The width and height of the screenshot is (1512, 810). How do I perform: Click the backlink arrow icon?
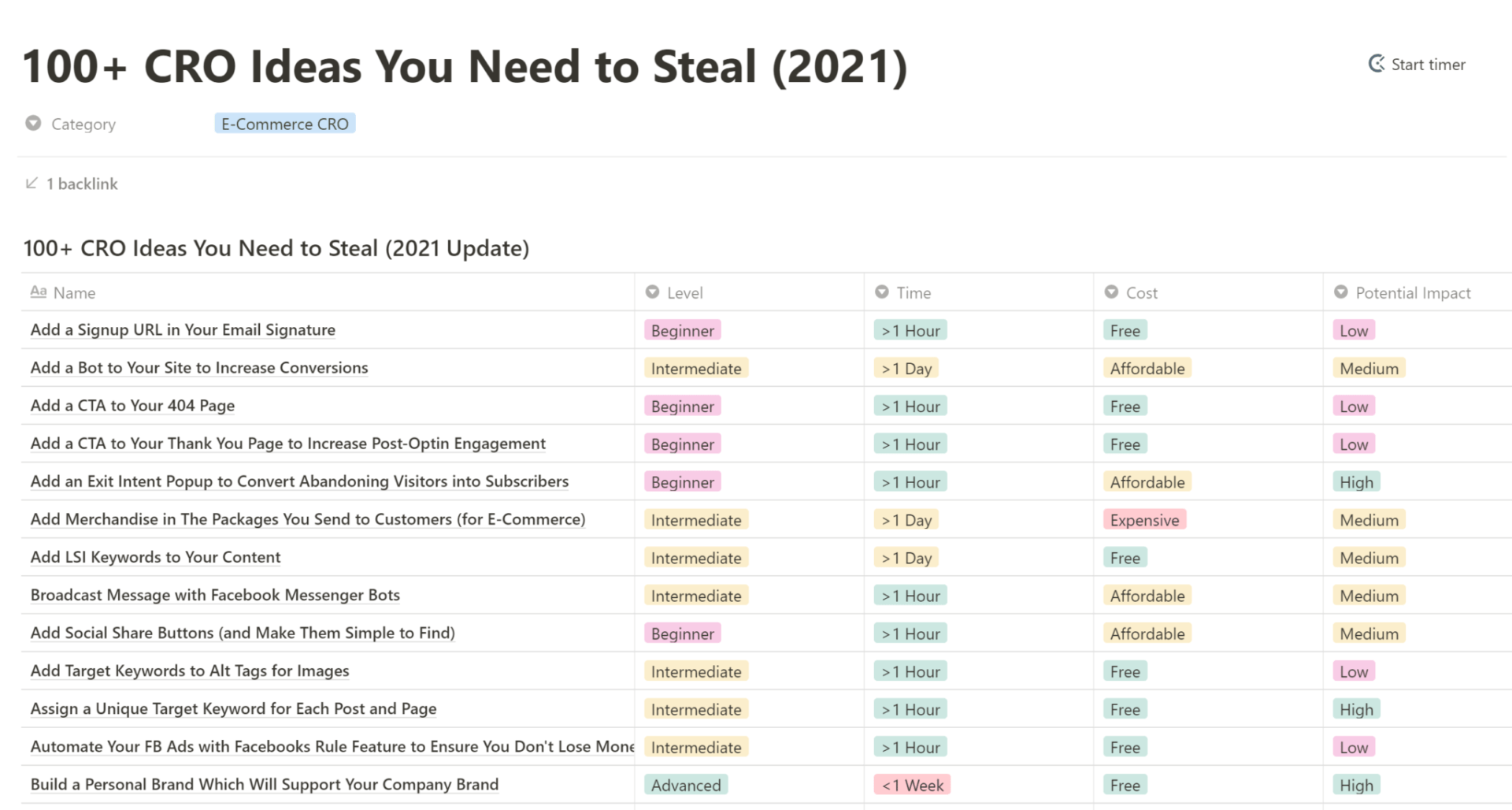click(x=31, y=183)
